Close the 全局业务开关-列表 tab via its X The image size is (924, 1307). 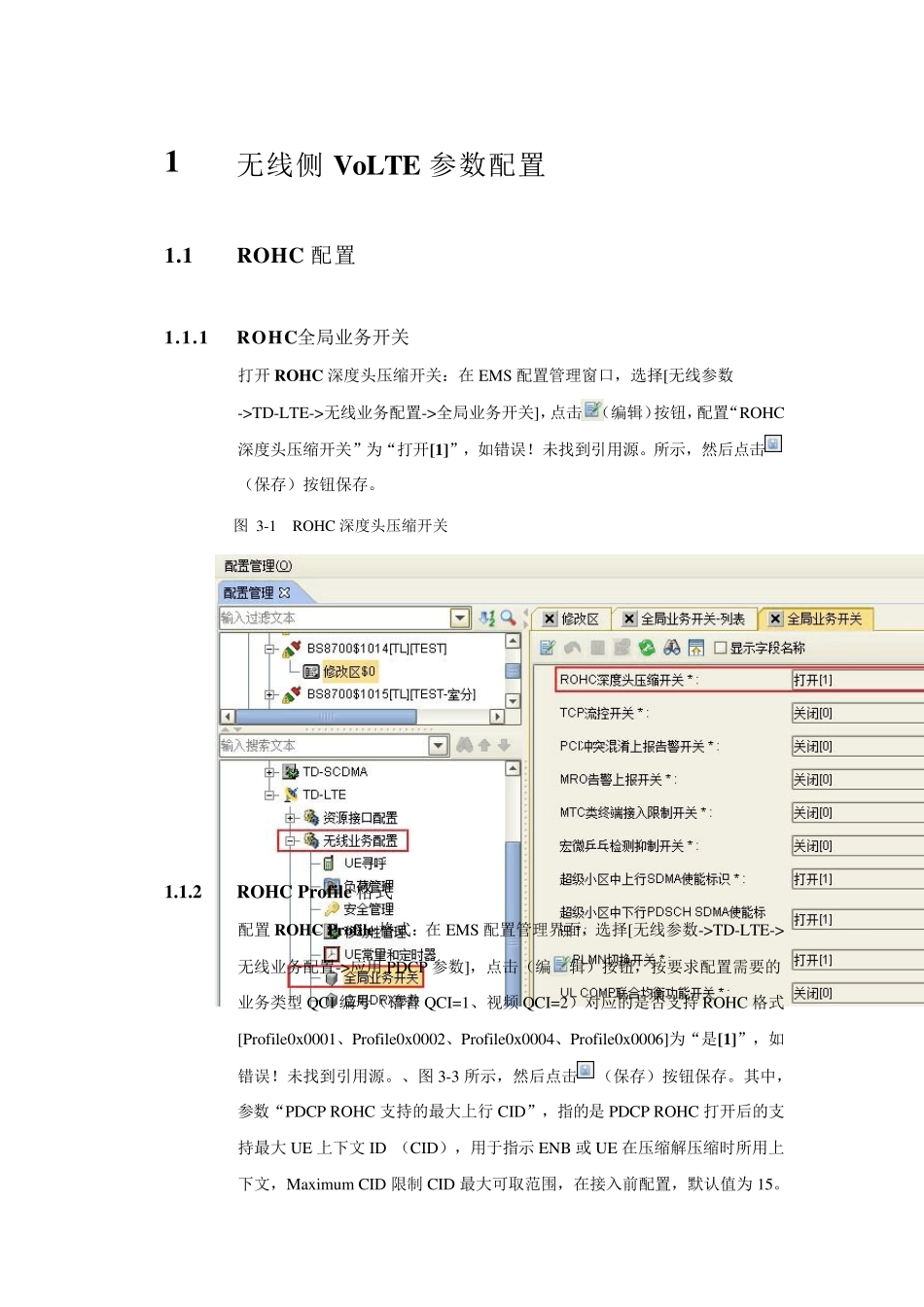629,618
